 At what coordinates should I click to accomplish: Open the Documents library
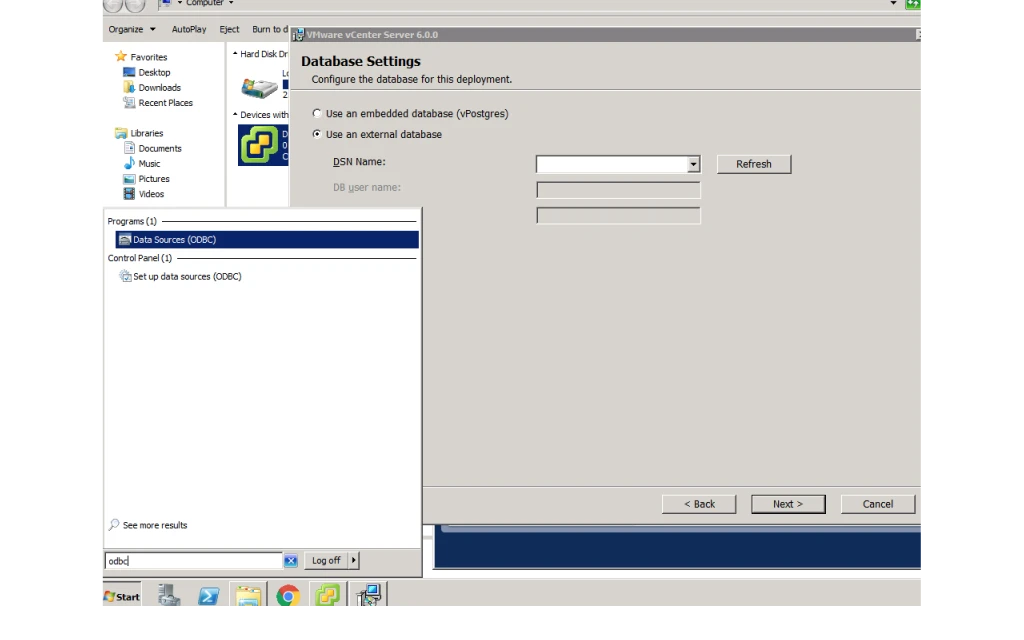pos(160,148)
